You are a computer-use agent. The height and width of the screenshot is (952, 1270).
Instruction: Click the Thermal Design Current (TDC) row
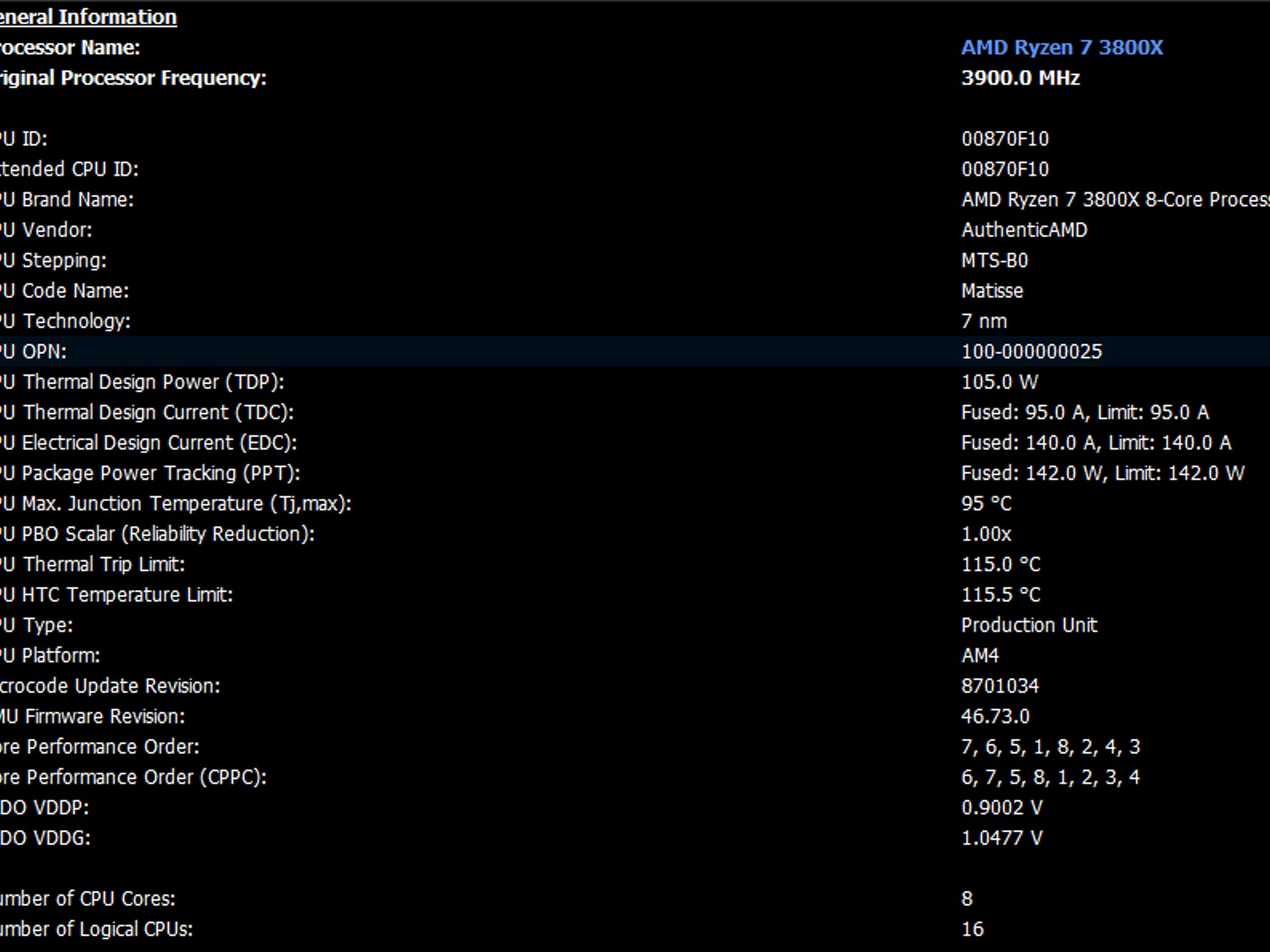(635, 412)
